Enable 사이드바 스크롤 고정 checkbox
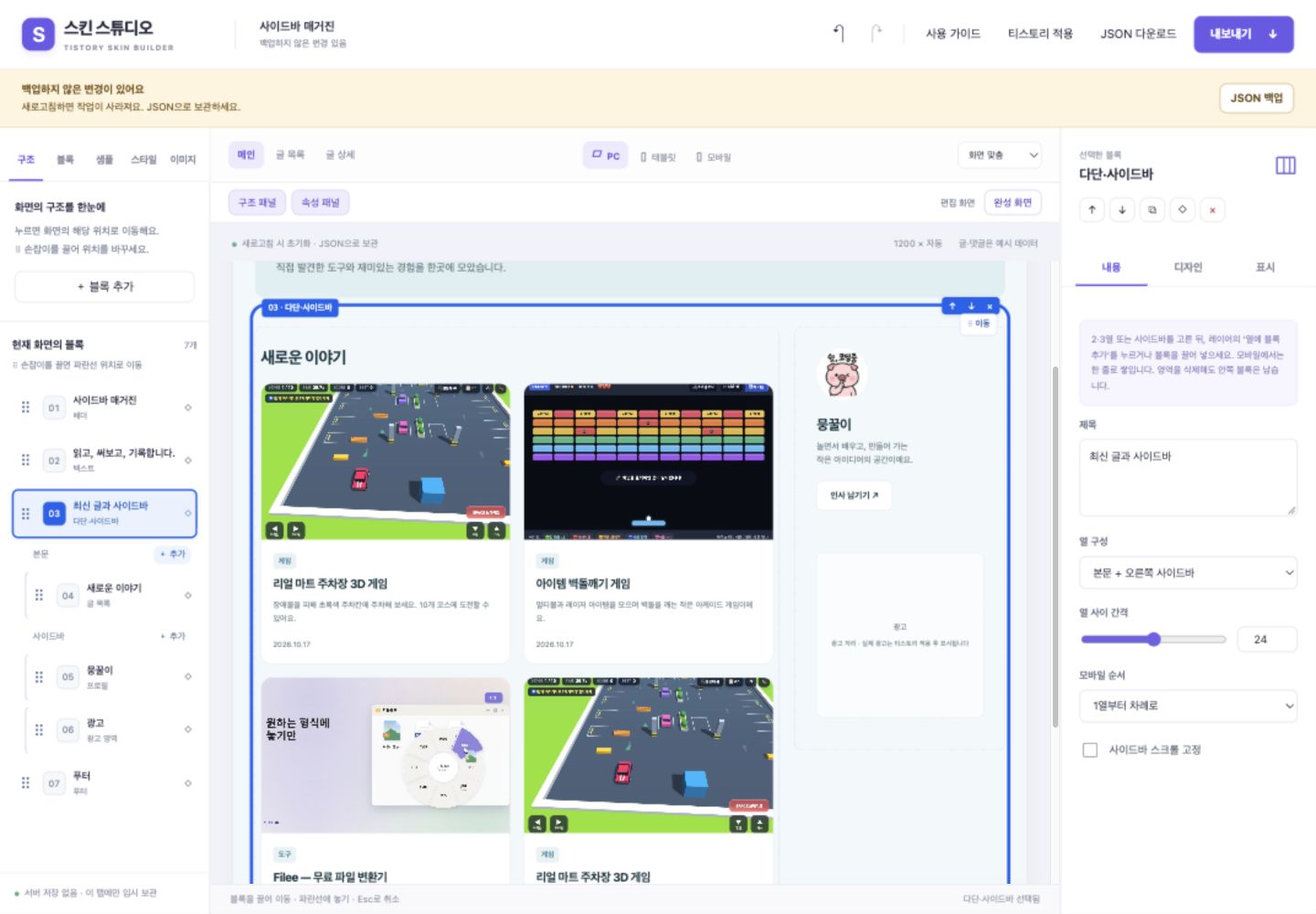The height and width of the screenshot is (914, 1316). 1090,749
